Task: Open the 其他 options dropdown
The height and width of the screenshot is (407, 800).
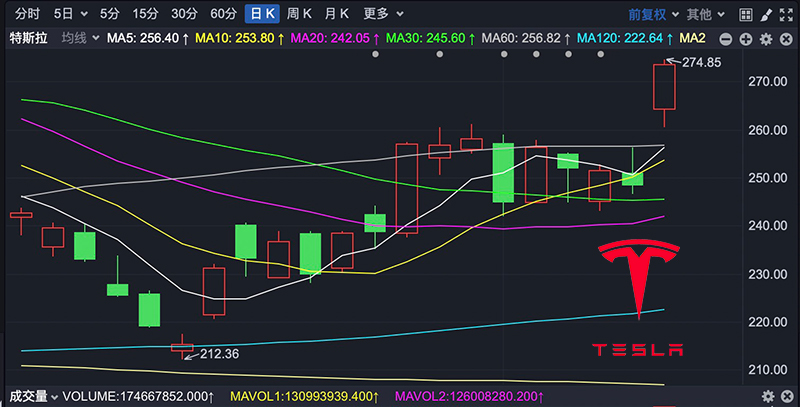Action: point(706,14)
